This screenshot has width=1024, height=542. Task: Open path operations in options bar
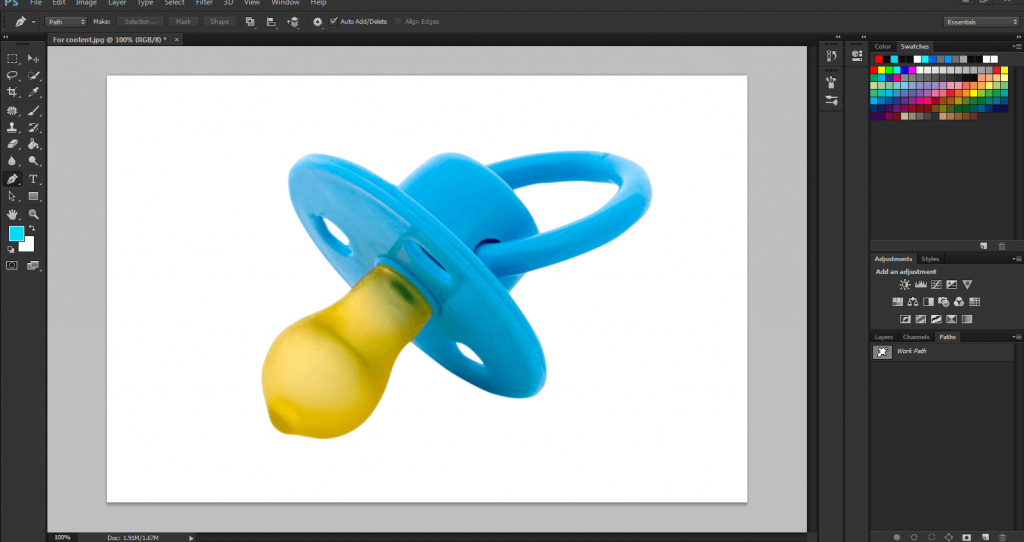pyautogui.click(x=250, y=22)
